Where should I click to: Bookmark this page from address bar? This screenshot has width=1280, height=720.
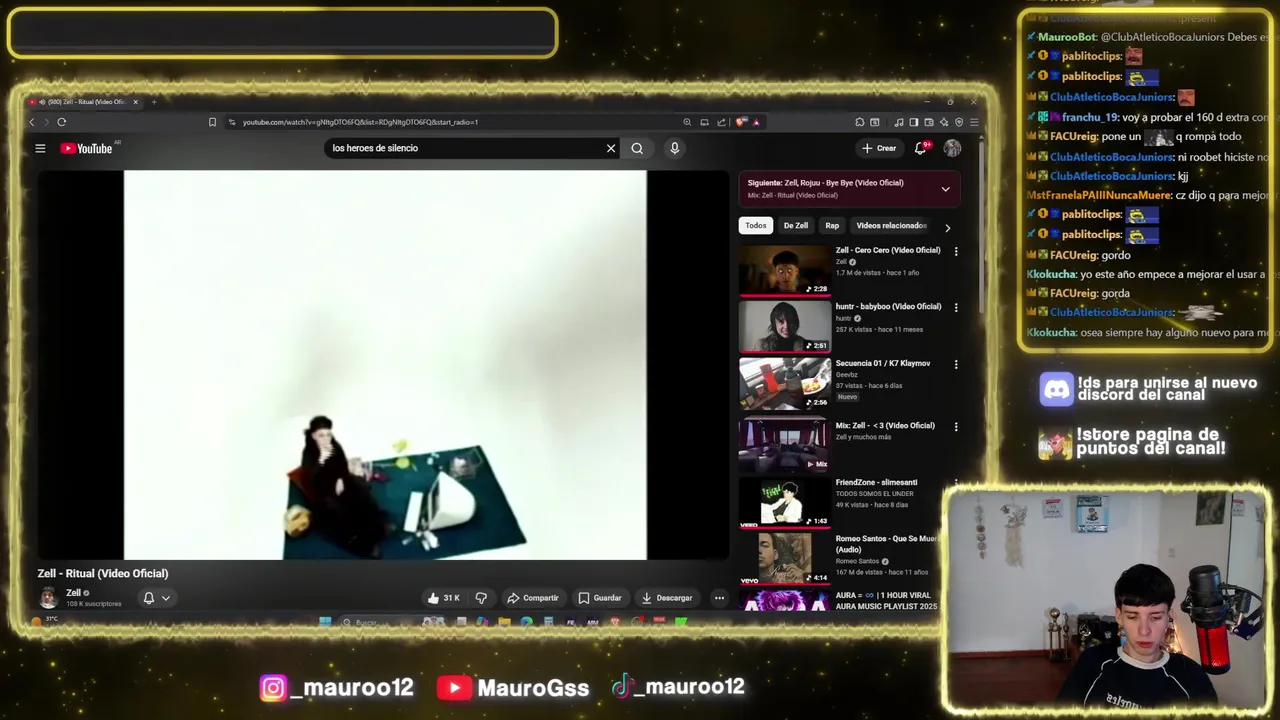(212, 122)
